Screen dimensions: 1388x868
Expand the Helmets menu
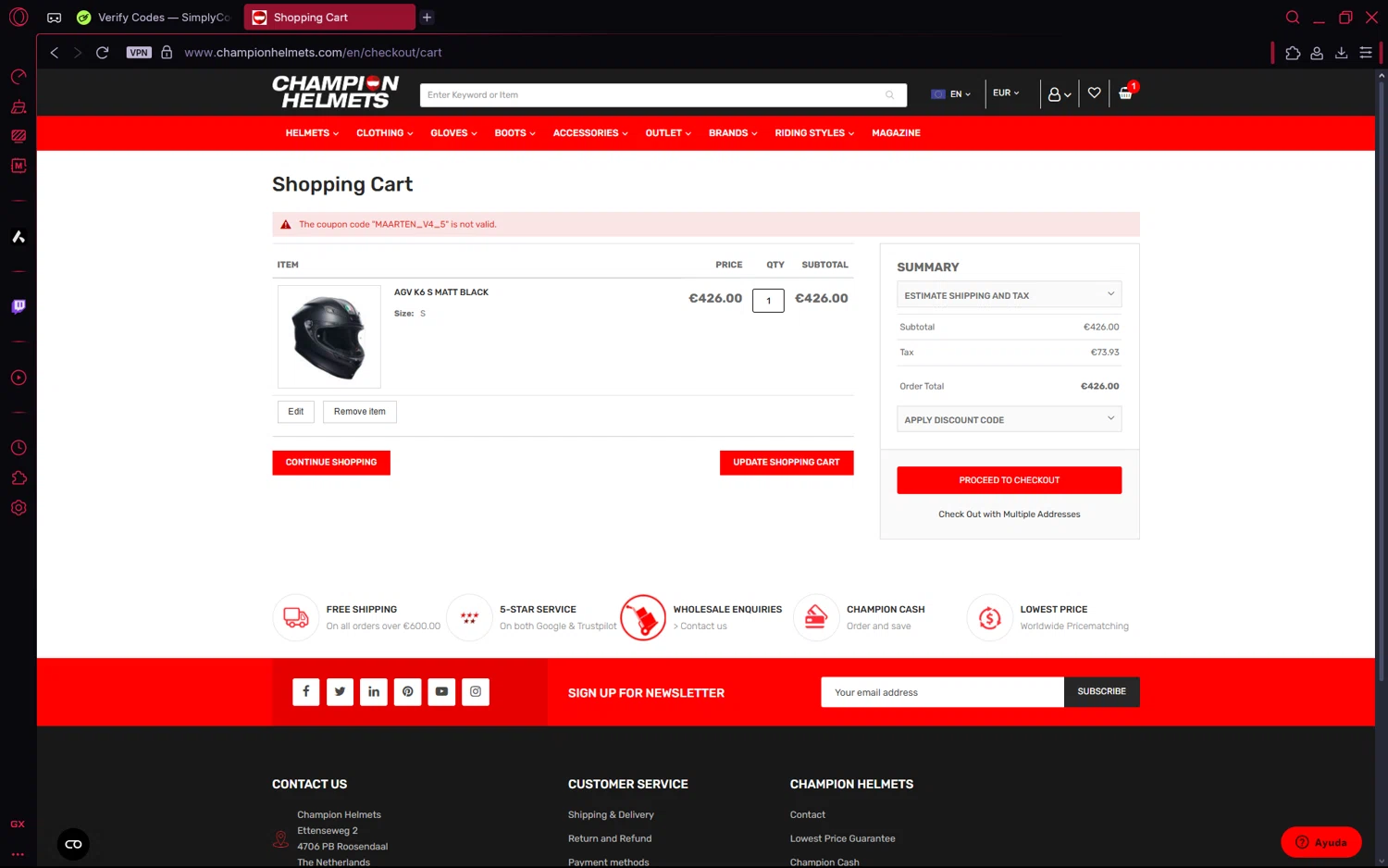(x=312, y=133)
